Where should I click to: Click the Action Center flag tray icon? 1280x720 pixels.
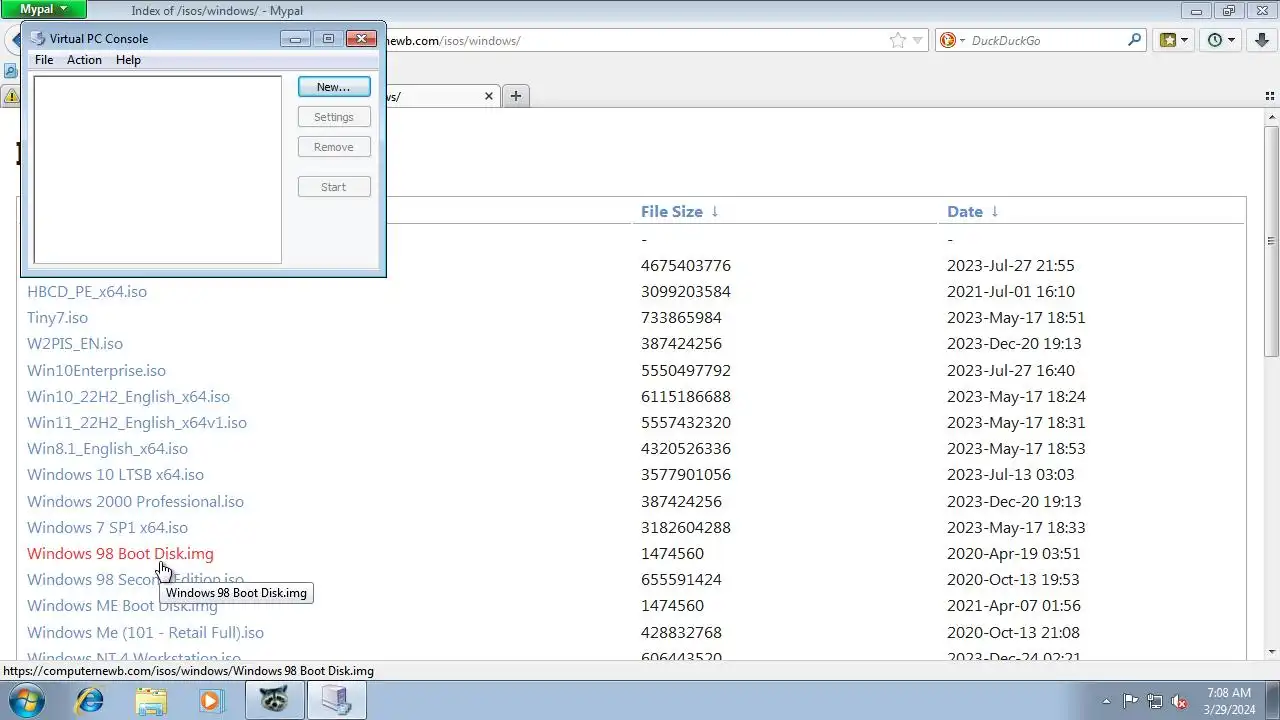pyautogui.click(x=1130, y=702)
